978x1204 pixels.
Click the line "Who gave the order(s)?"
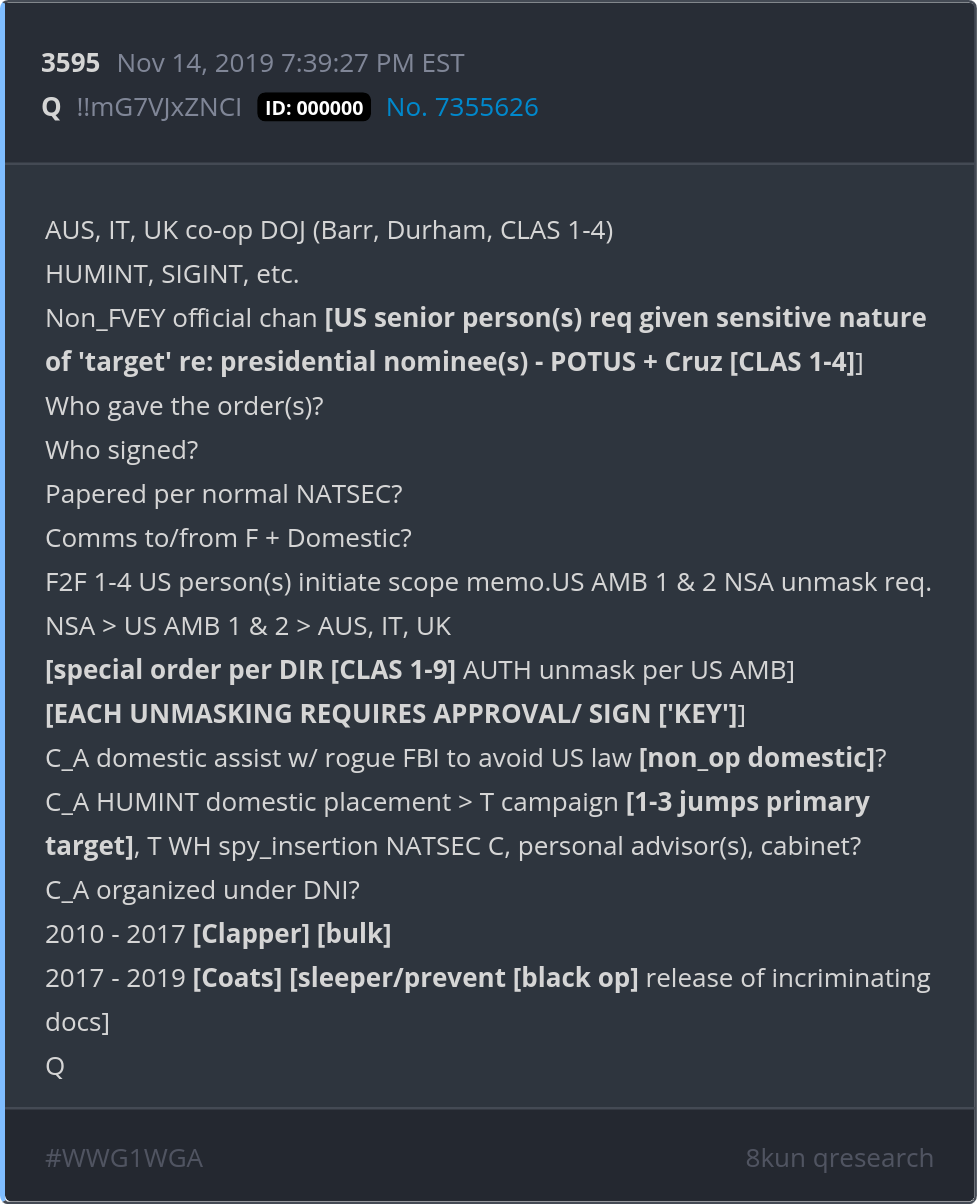point(185,406)
